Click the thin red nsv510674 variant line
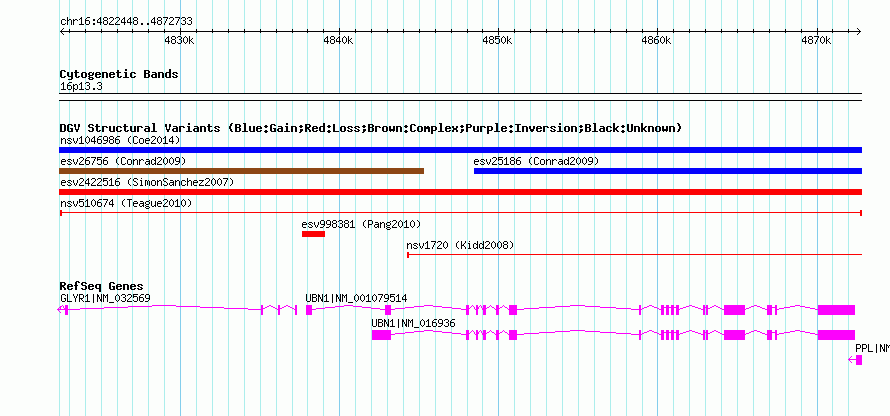This screenshot has height=416, width=890. [460, 213]
